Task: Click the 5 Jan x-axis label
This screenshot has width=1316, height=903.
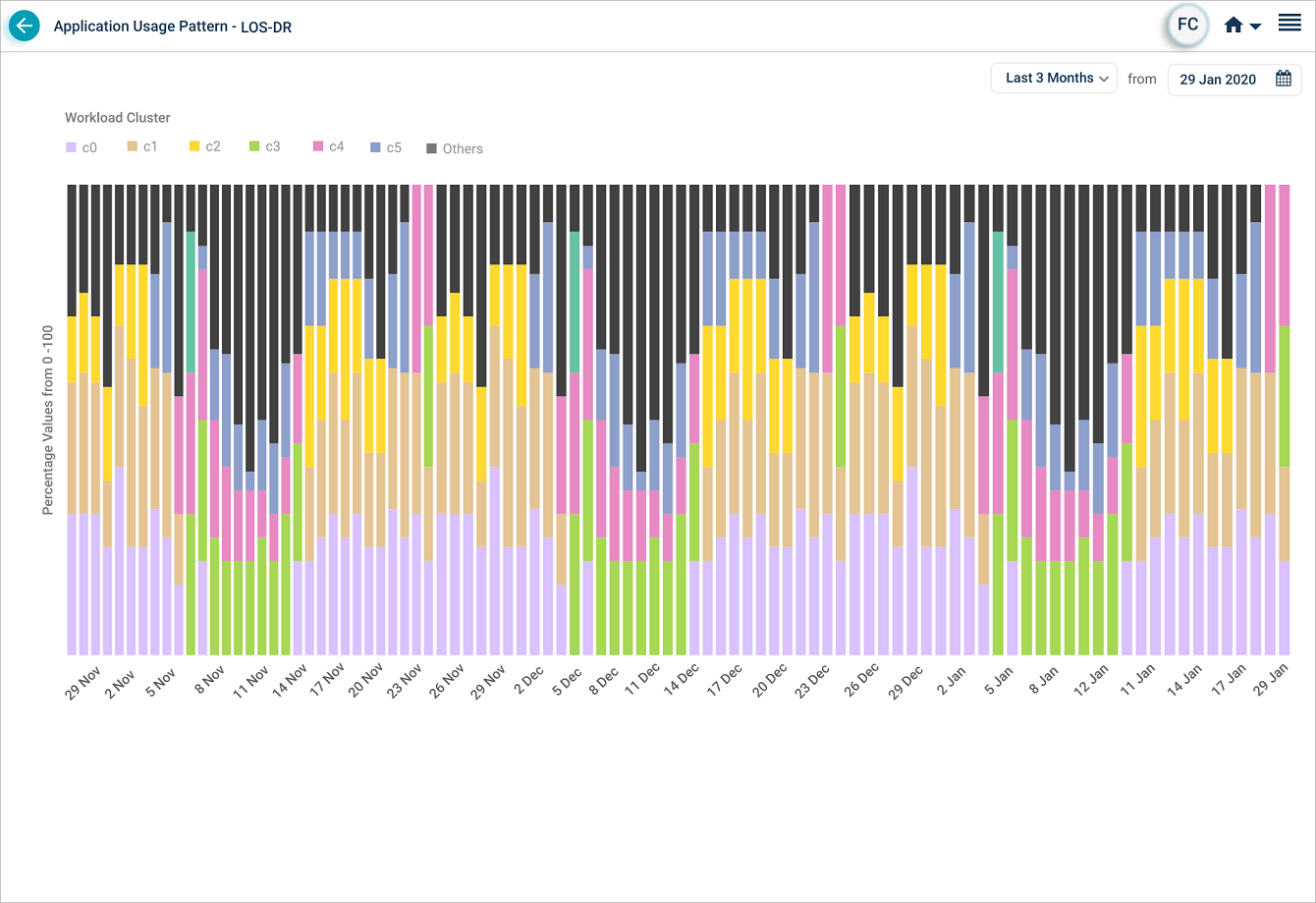Action: tap(999, 679)
